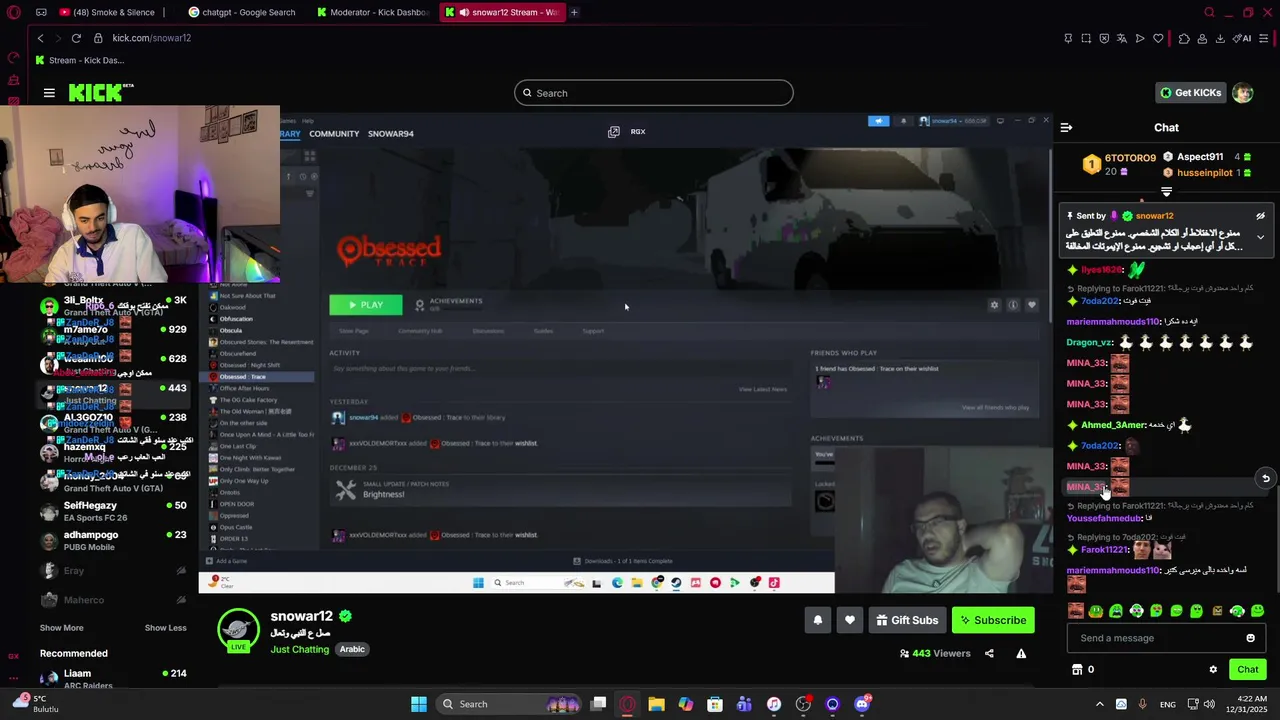Image resolution: width=1280 pixels, height=720 pixels.
Task: Click the 6TOTORO9 top gifter entry
Action: pyautogui.click(x=1118, y=164)
